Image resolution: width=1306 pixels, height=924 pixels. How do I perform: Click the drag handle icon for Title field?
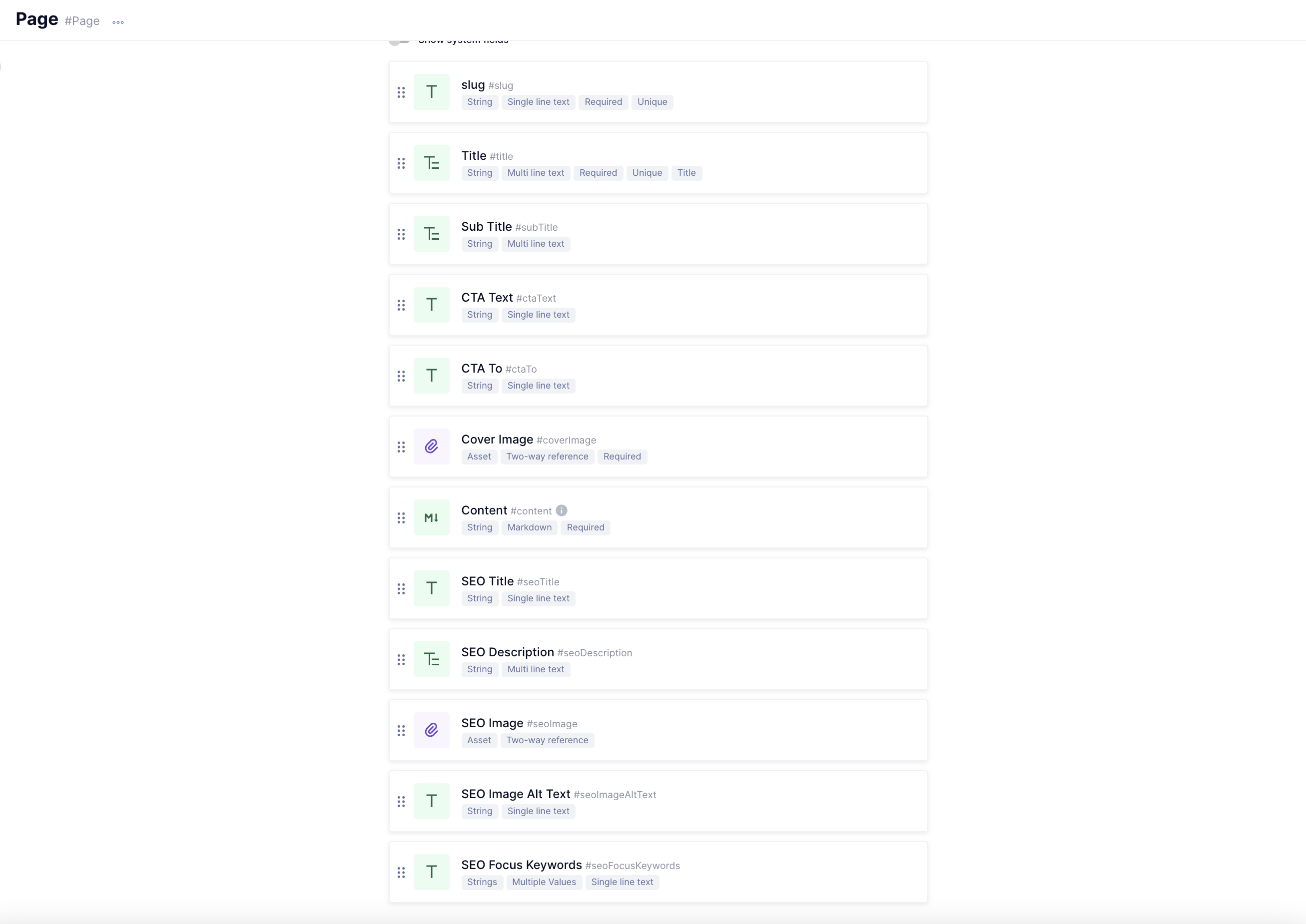(x=401, y=163)
